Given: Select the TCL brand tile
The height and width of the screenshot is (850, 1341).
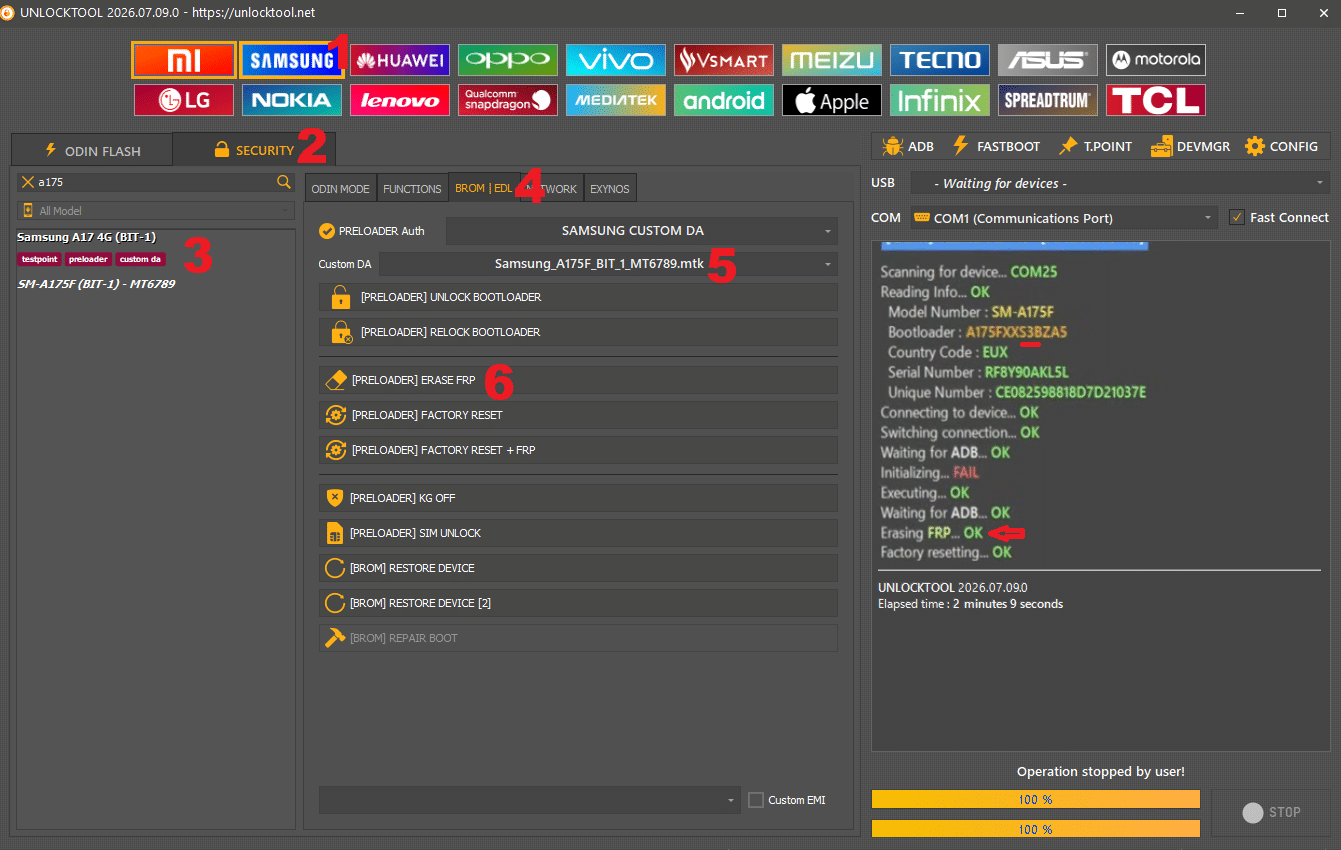Looking at the screenshot, I should [1156, 100].
